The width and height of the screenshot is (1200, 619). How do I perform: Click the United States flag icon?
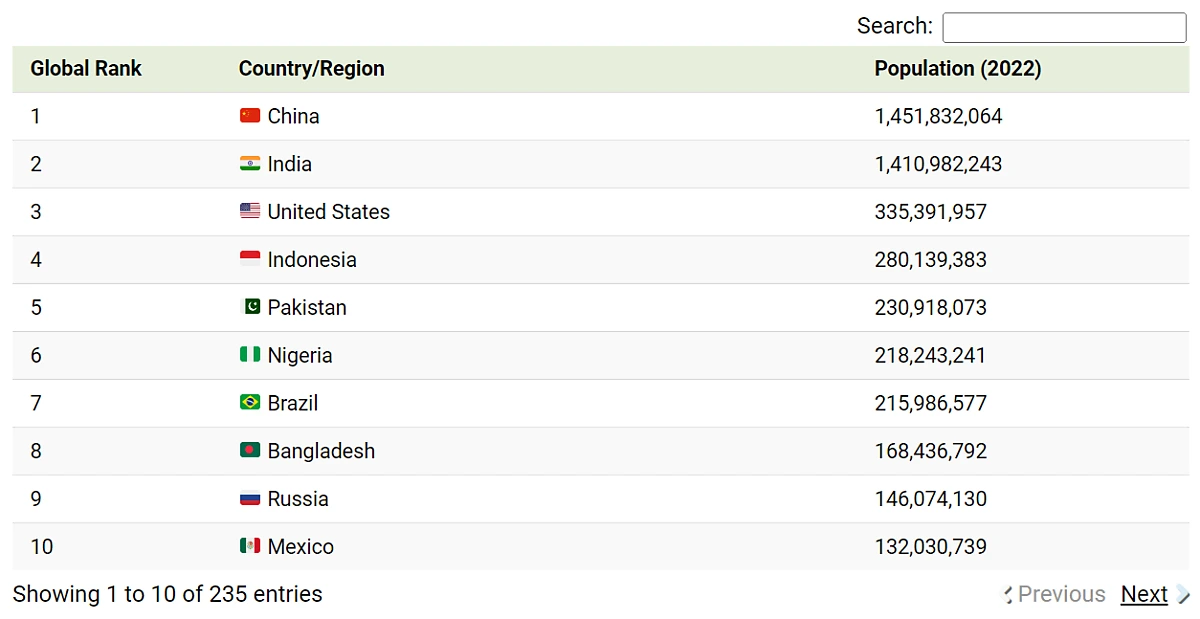click(250, 212)
